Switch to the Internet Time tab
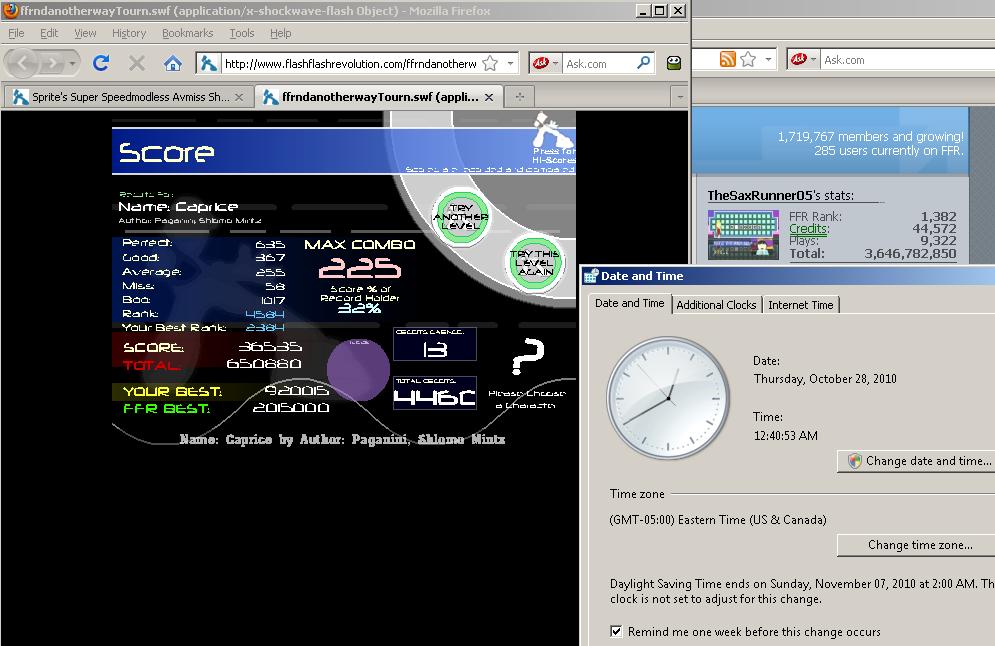This screenshot has width=995, height=646. coord(800,305)
